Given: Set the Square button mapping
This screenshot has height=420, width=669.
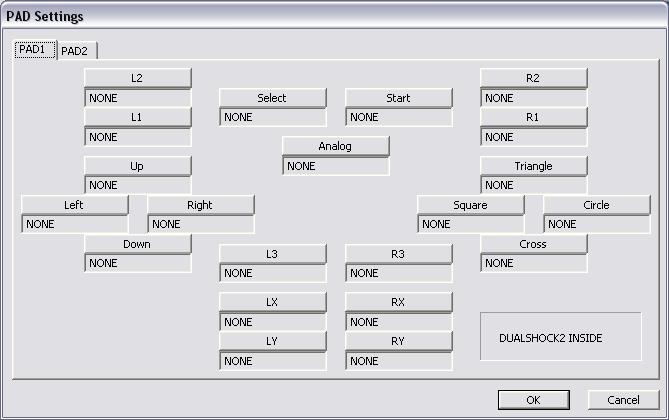Looking at the screenshot, I should pos(471,205).
